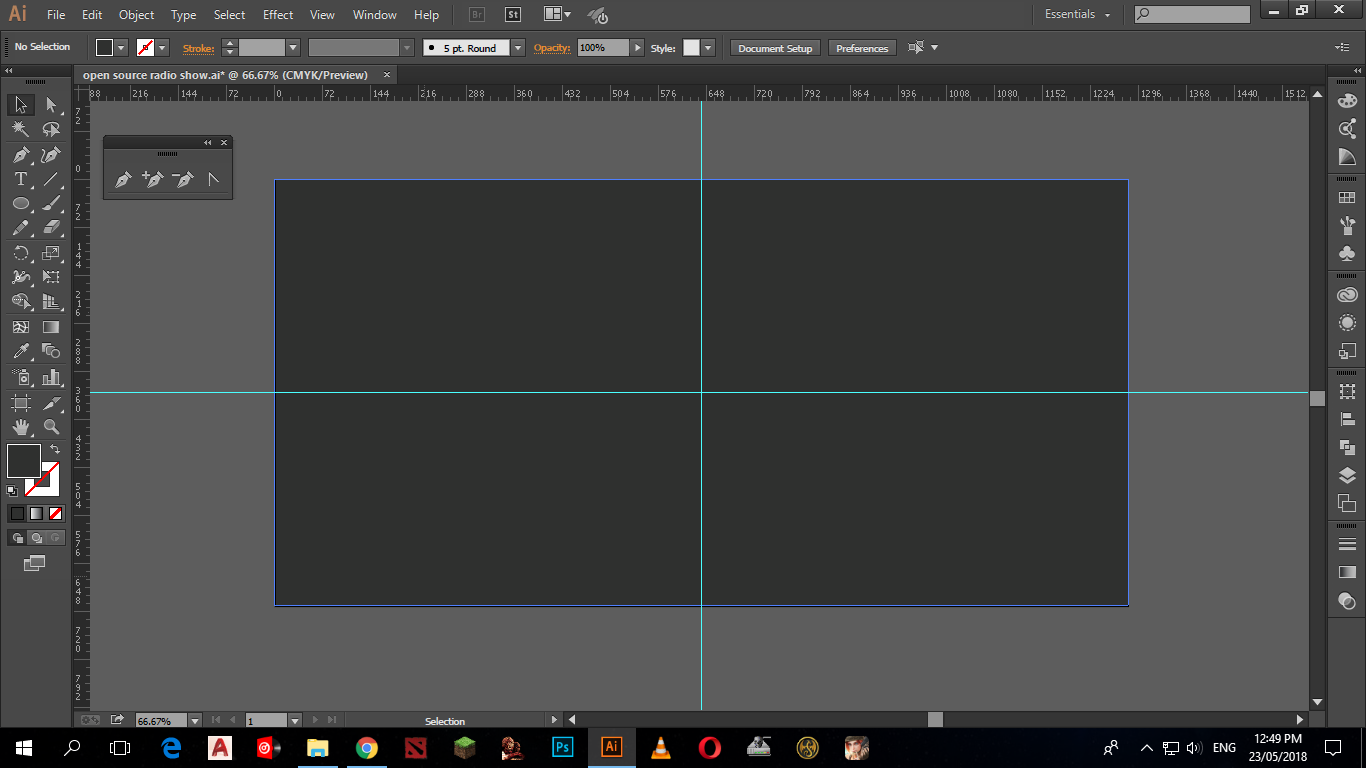
Task: Expand the Essentials workspace switcher
Action: pos(1077,15)
